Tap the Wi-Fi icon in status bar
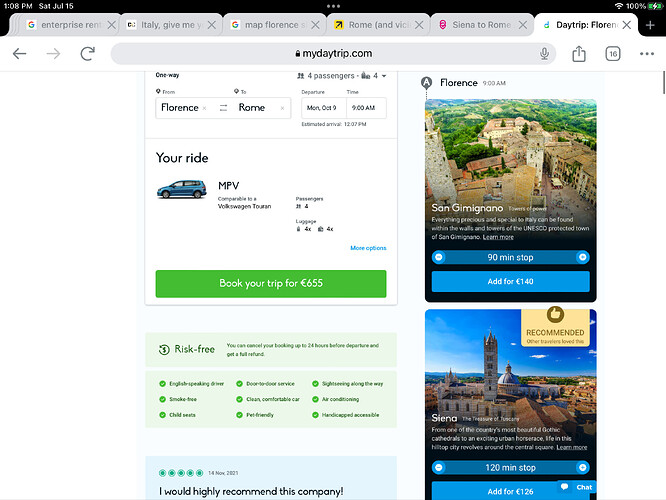This screenshot has height=500, width=666. [x=619, y=6]
